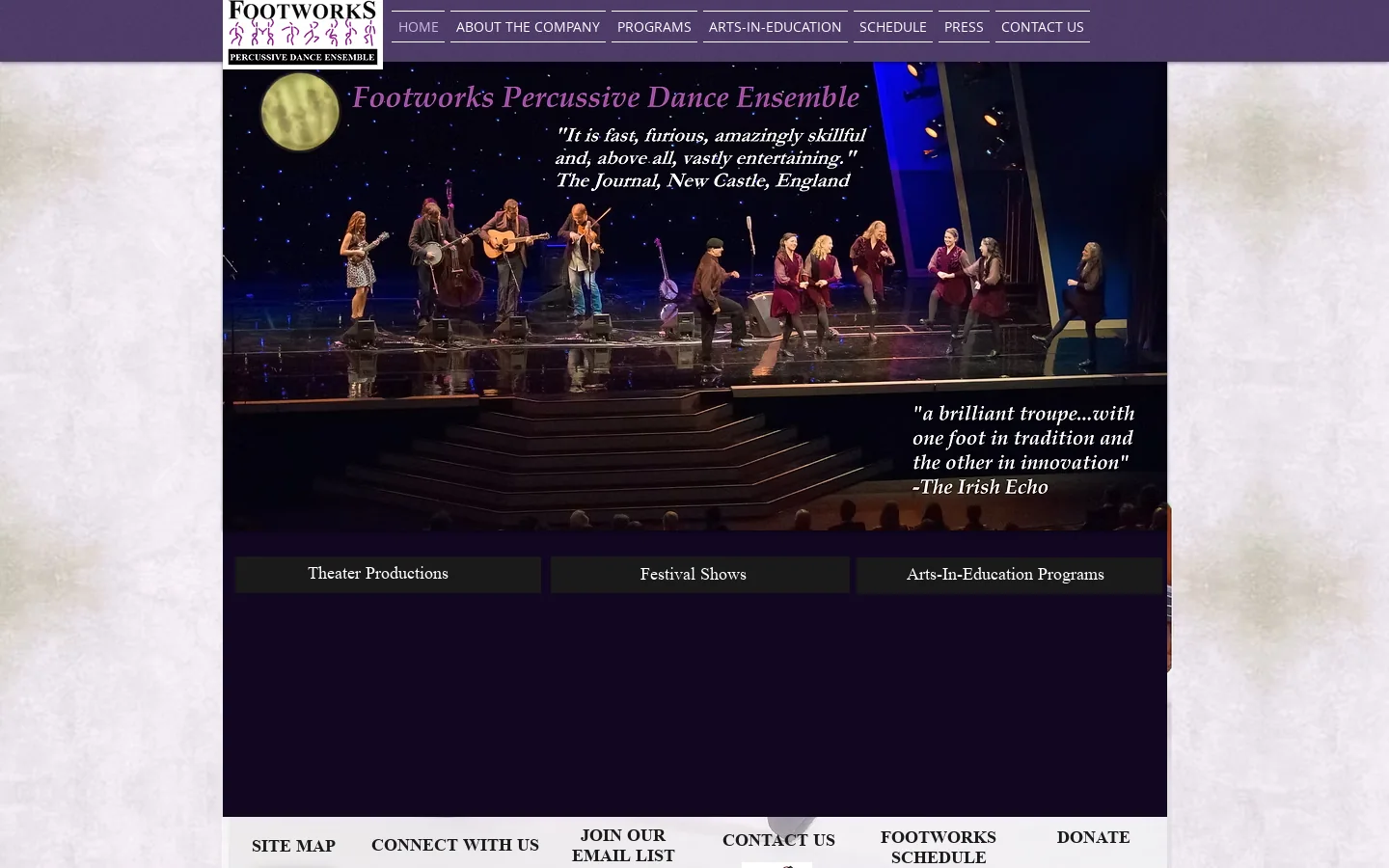1389x868 pixels.
Task: Open the PRESS page
Action: click(964, 27)
